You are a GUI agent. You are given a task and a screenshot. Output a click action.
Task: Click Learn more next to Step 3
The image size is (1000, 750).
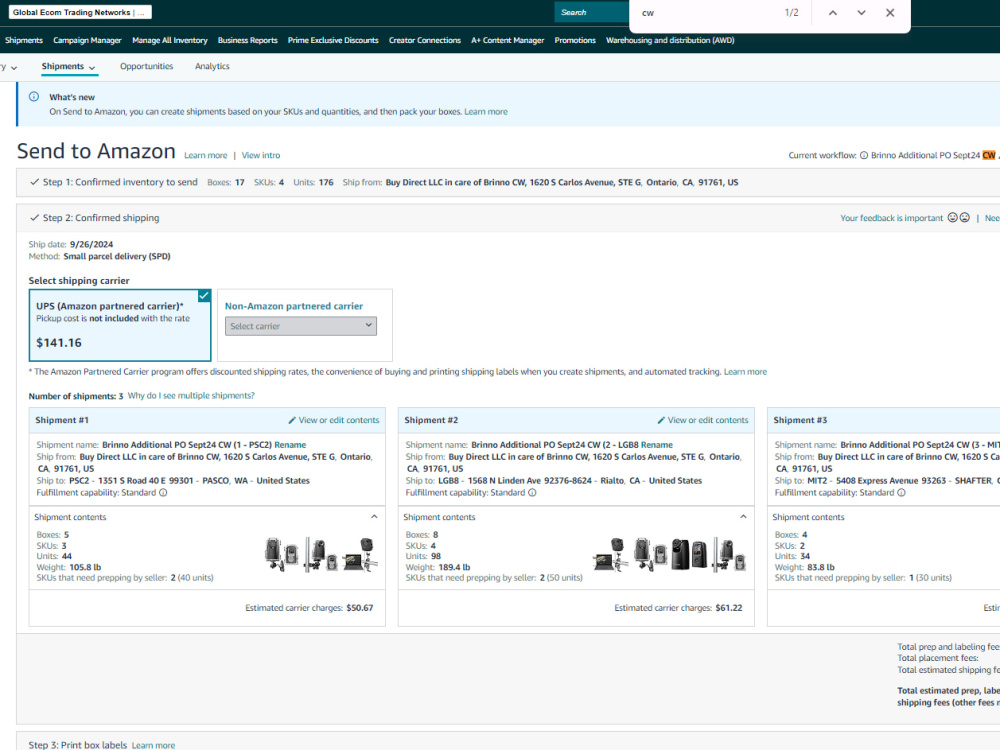pyautogui.click(x=153, y=746)
